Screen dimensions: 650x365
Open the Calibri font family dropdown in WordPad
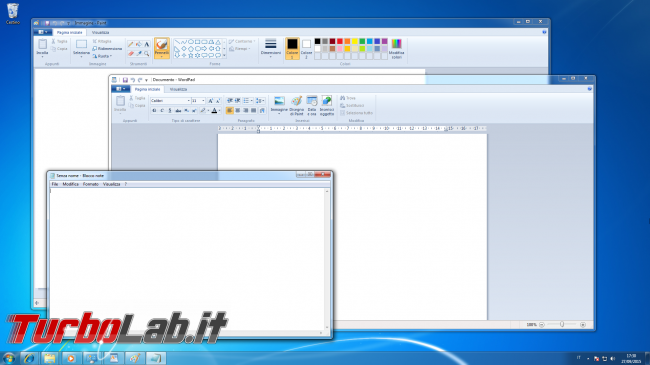[188, 101]
